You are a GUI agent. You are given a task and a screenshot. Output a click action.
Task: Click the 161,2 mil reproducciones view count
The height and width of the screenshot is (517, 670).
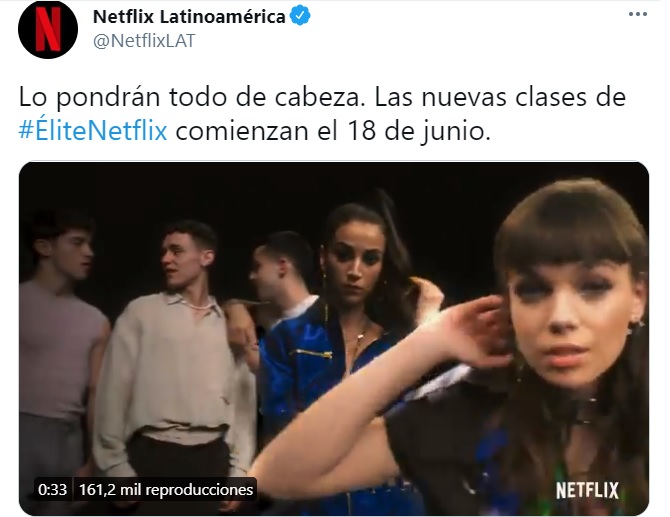(166, 490)
